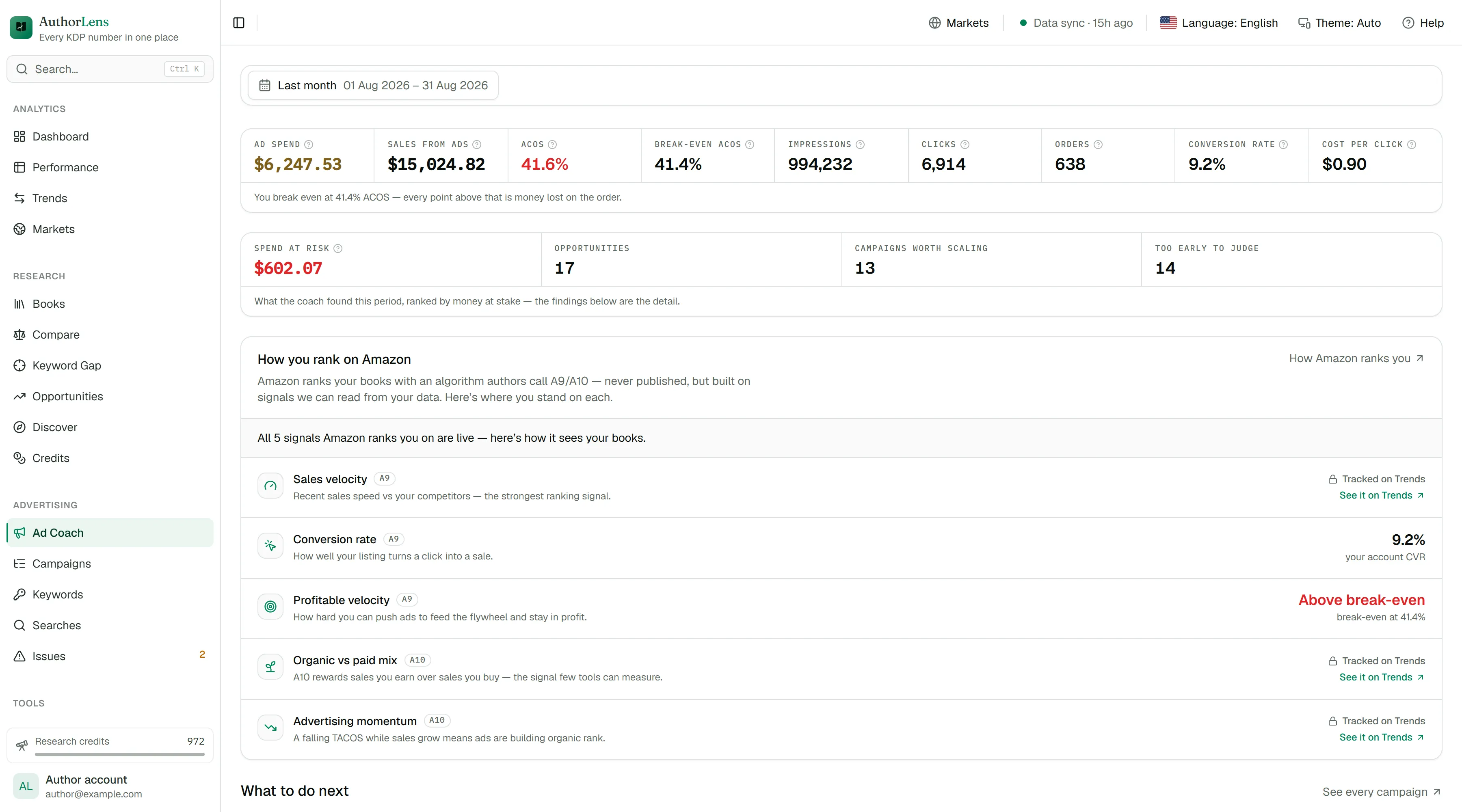Open See every campaign link
1462x812 pixels.
tap(1382, 792)
